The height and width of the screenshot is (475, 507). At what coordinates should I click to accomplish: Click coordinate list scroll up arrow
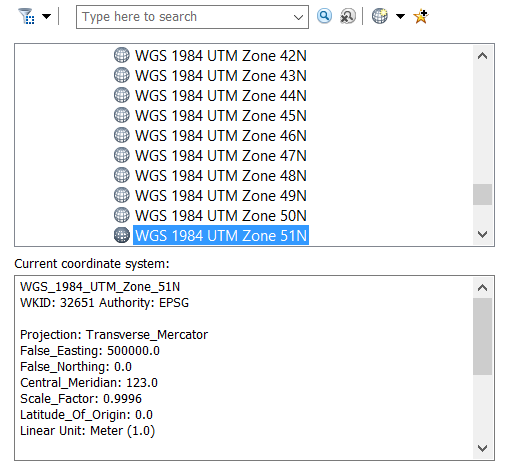point(482,56)
